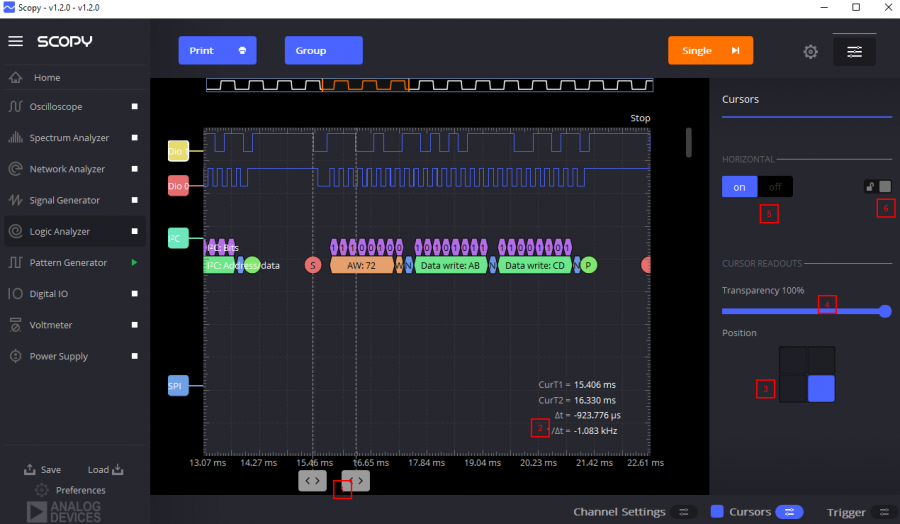Click the Home icon in sidebar
This screenshot has width=900, height=524.
tap(15, 77)
